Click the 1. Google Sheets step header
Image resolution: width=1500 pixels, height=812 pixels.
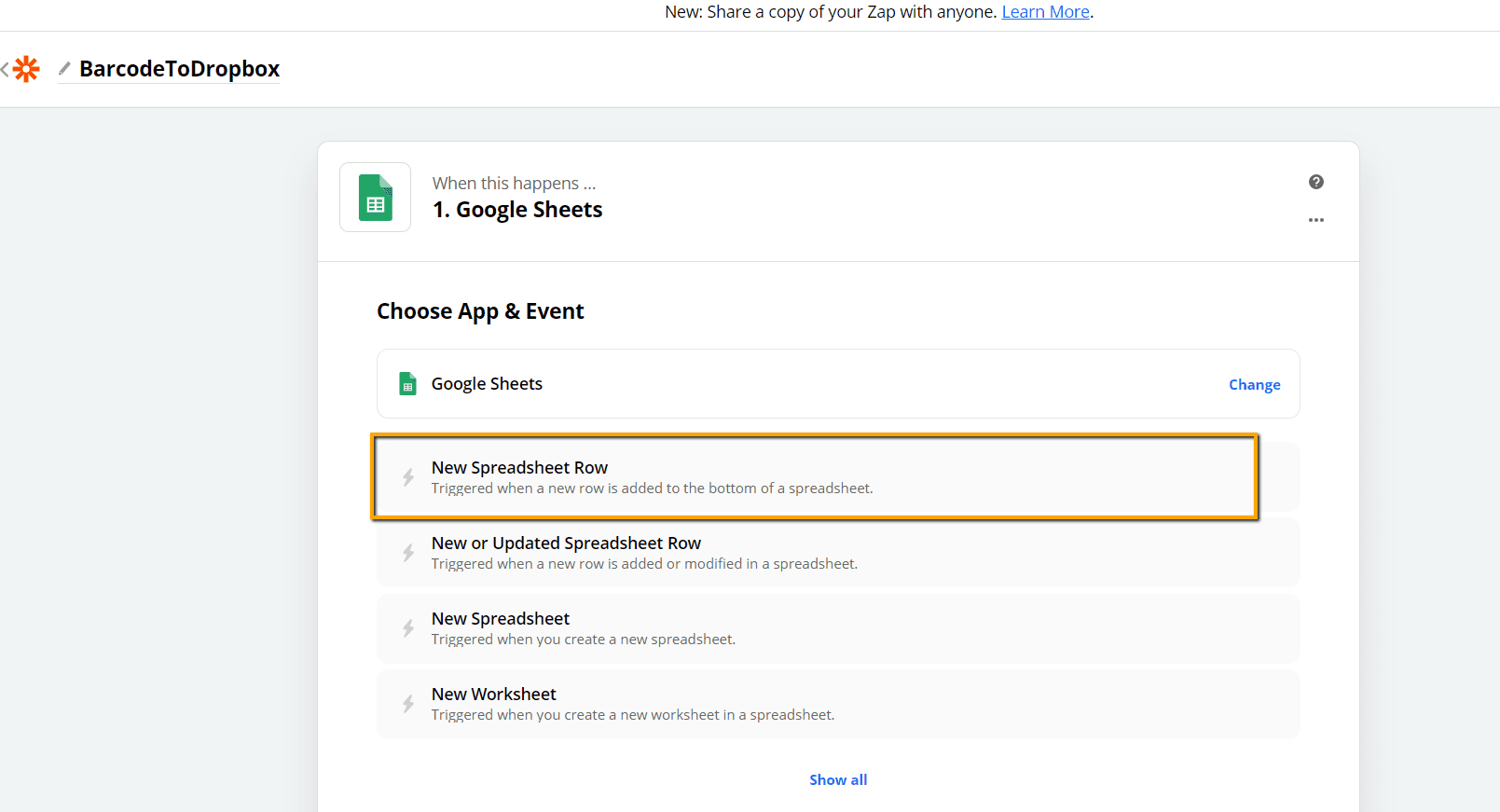coord(517,210)
